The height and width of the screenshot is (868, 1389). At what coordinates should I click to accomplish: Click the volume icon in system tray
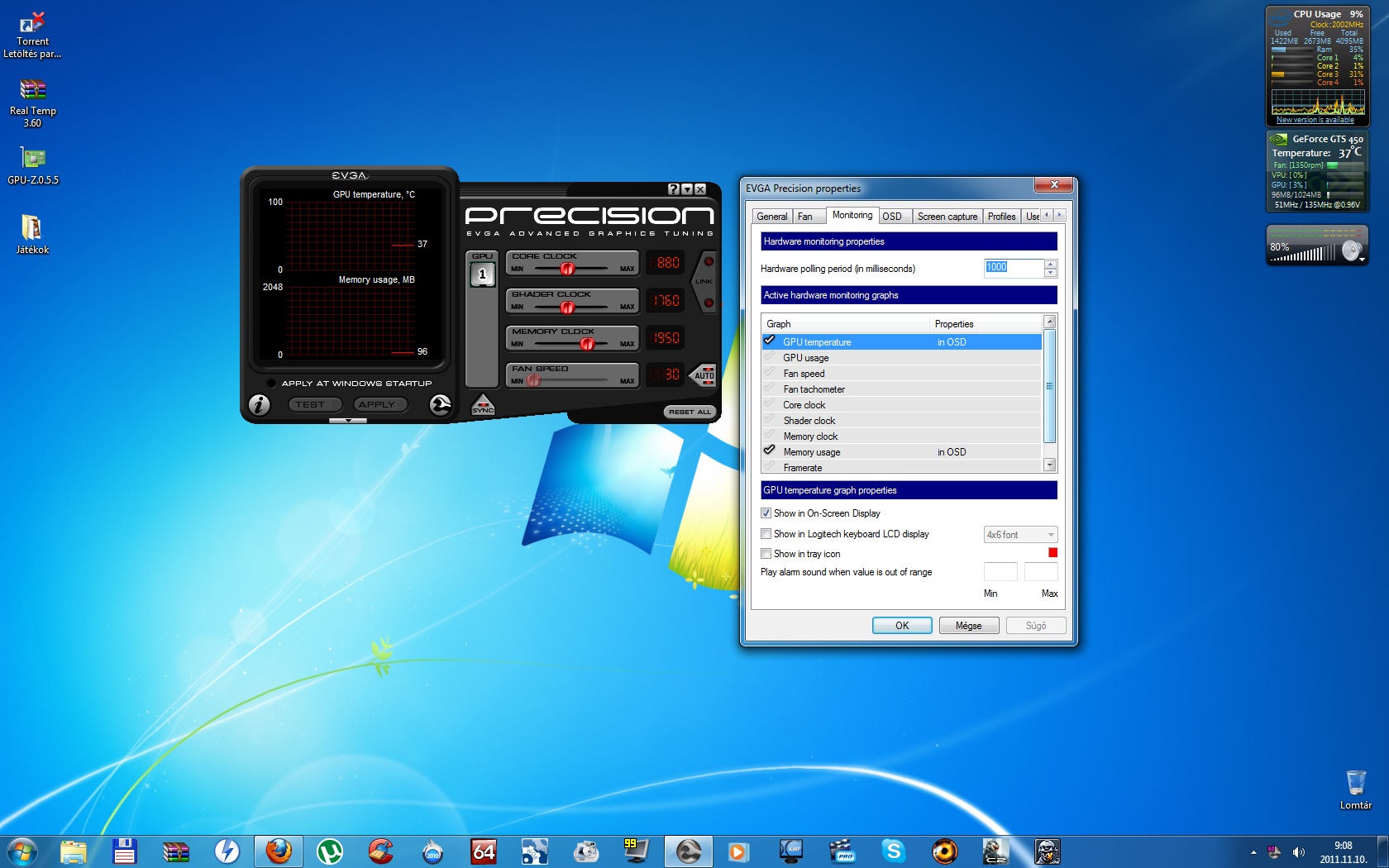pyautogui.click(x=1299, y=851)
